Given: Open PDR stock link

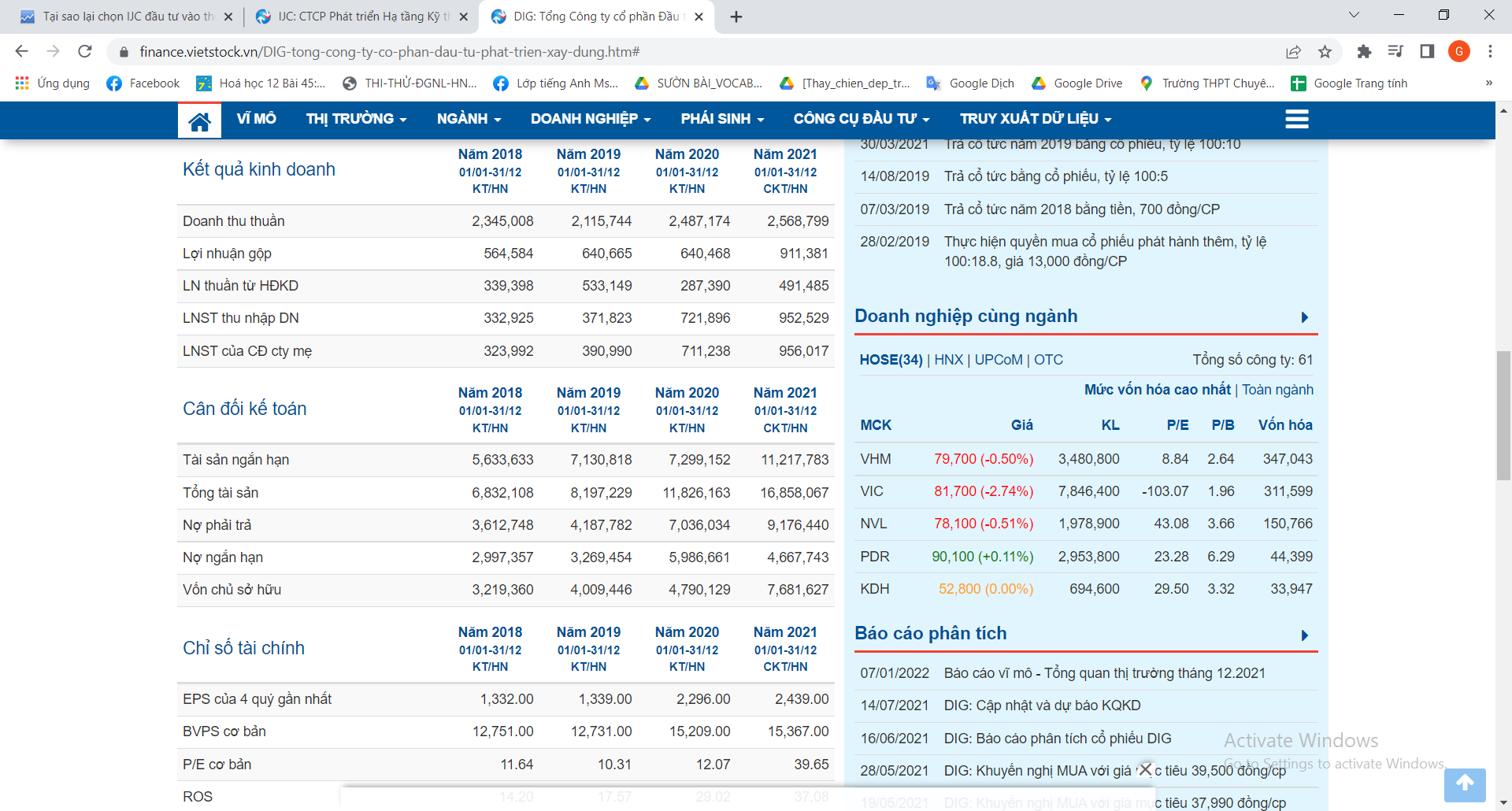Looking at the screenshot, I should click(874, 557).
